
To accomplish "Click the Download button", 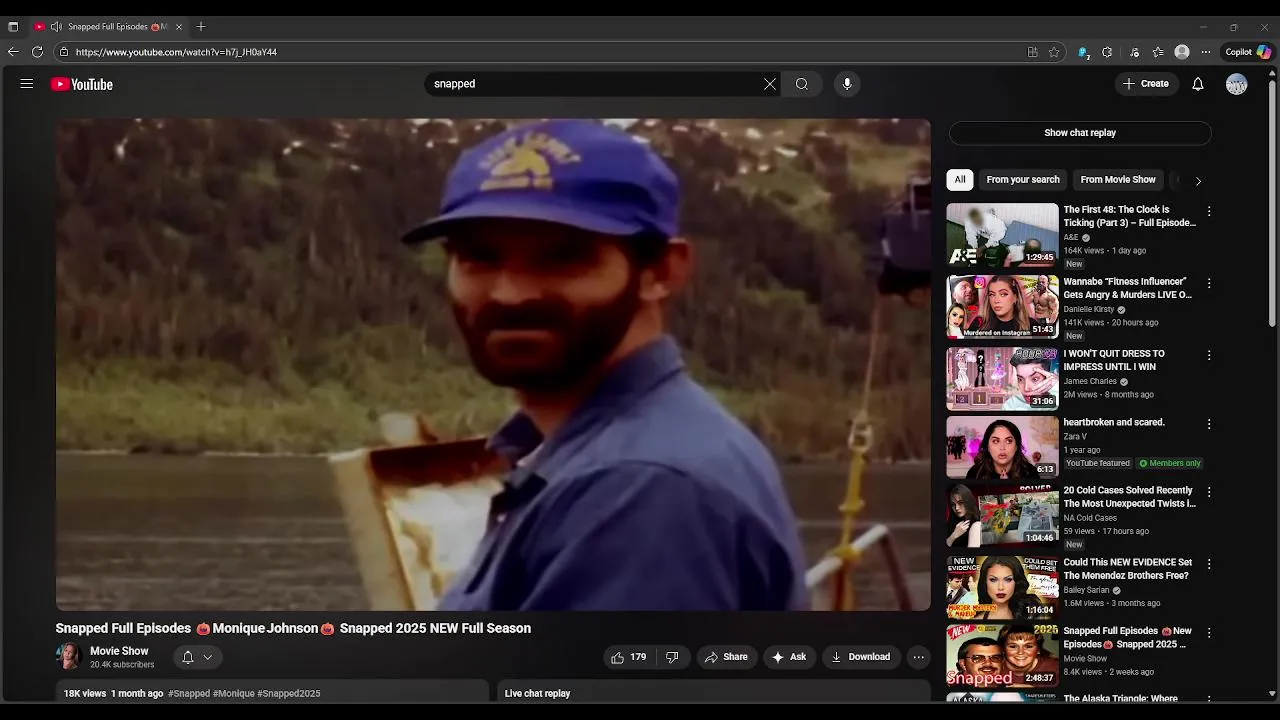I will 861,657.
